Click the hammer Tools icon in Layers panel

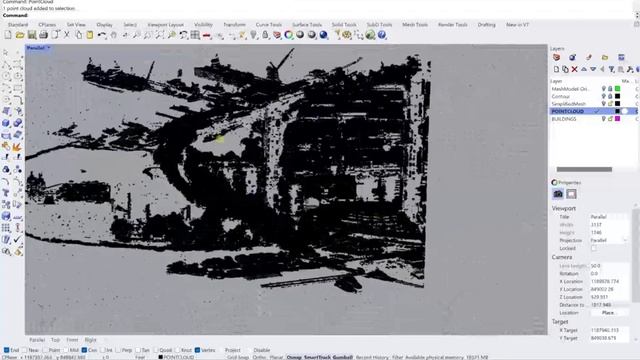click(x=630, y=70)
